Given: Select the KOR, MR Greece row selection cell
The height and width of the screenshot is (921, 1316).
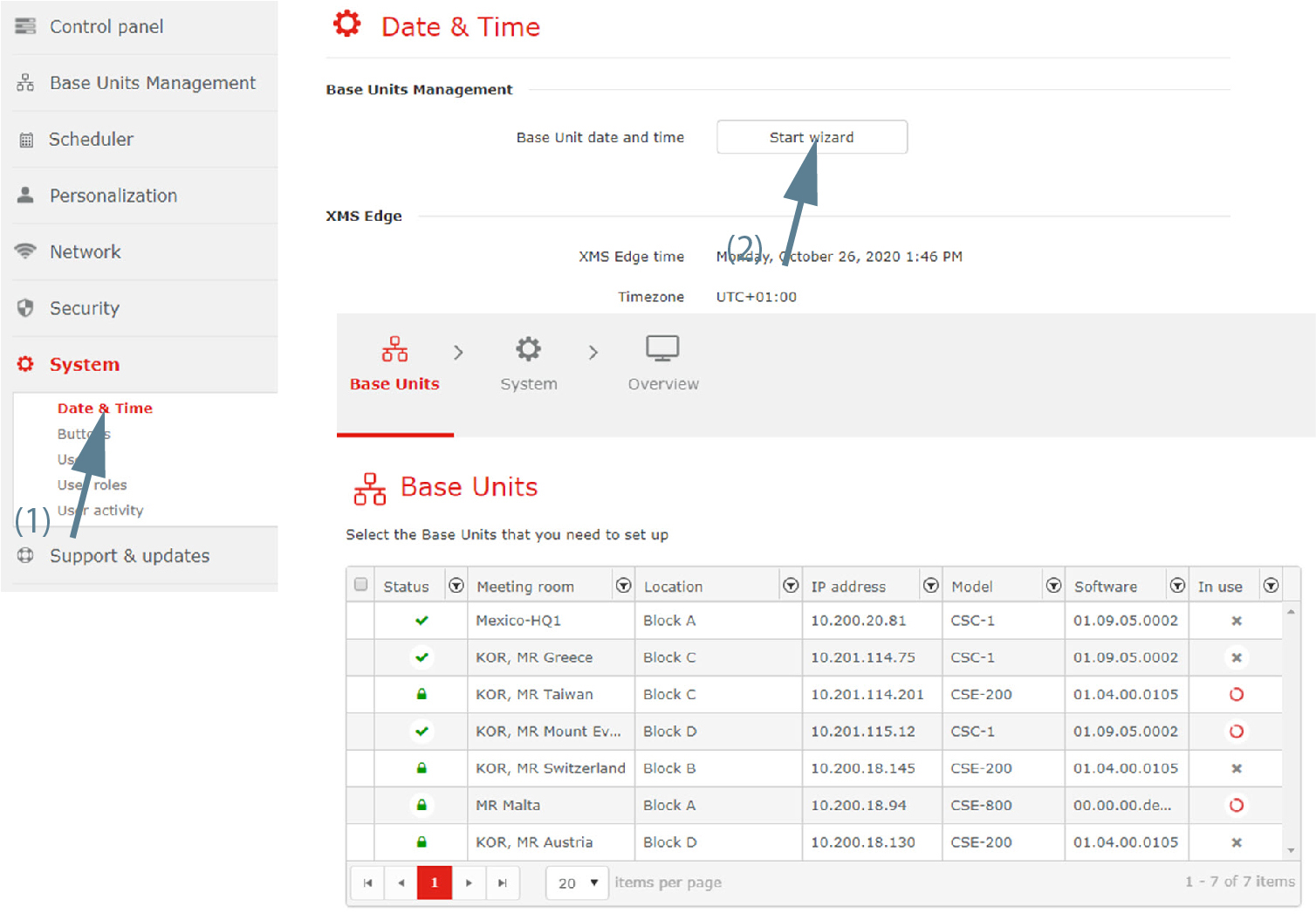Looking at the screenshot, I should coord(360,657).
